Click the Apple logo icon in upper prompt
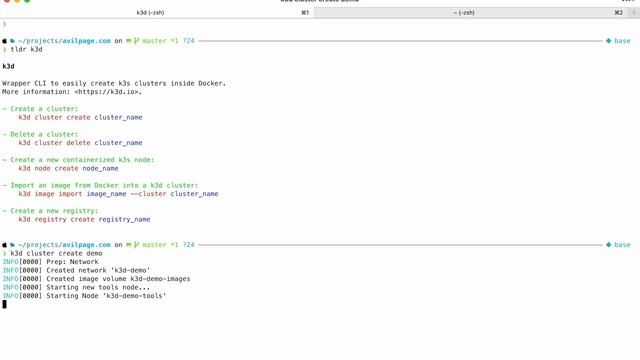This screenshot has width=640, height=360. pyautogui.click(x=4, y=41)
